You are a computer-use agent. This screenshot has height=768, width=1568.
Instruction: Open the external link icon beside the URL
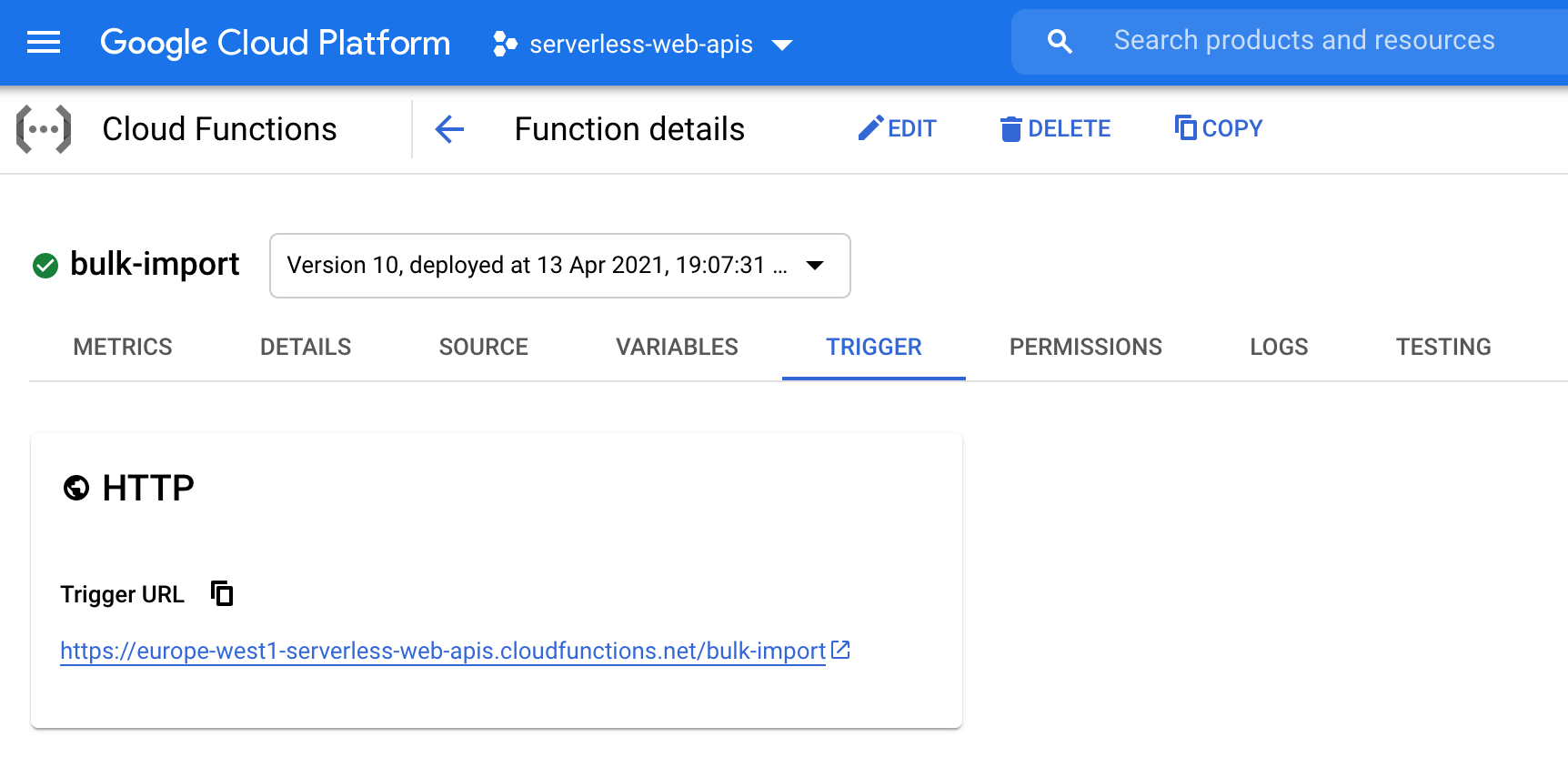(x=839, y=650)
